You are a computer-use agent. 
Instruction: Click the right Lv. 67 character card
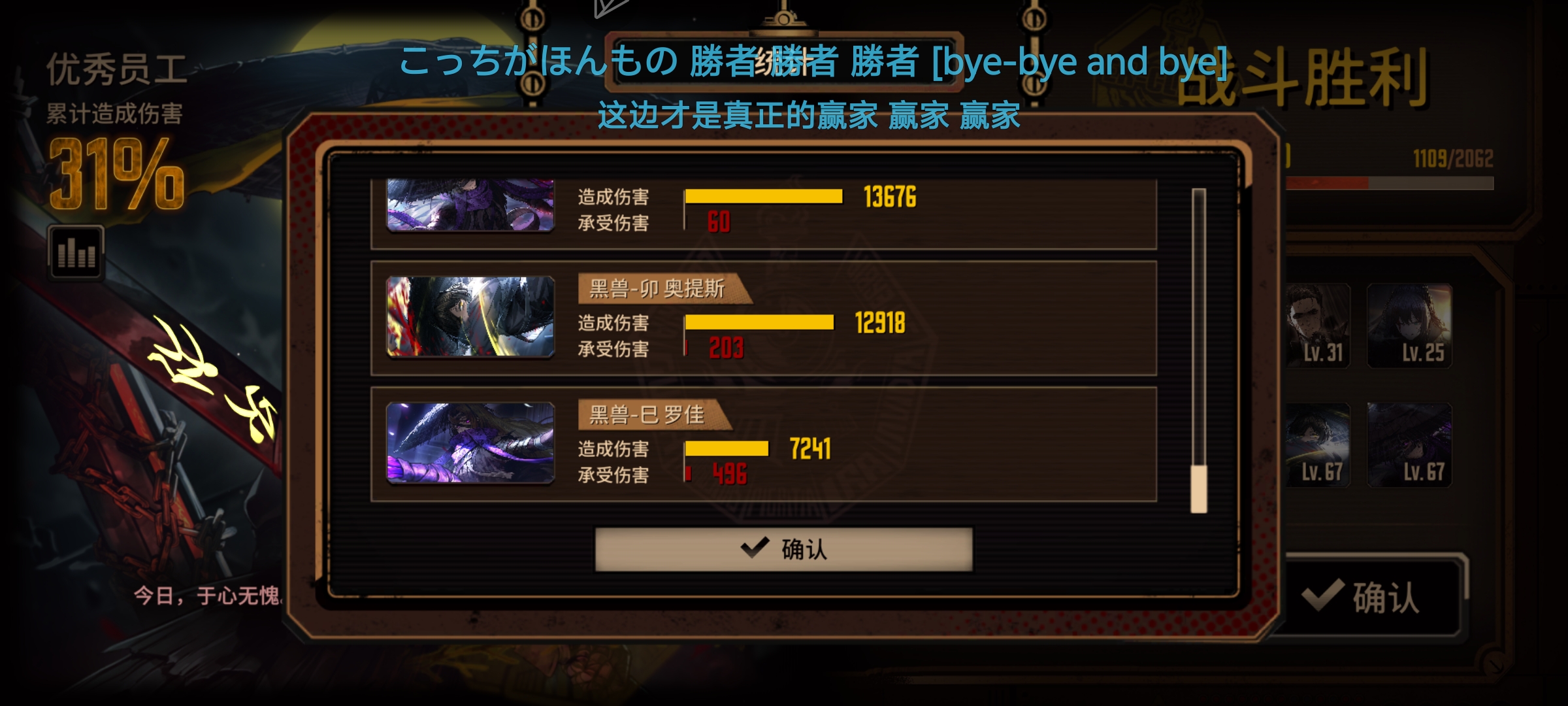pyautogui.click(x=1409, y=445)
